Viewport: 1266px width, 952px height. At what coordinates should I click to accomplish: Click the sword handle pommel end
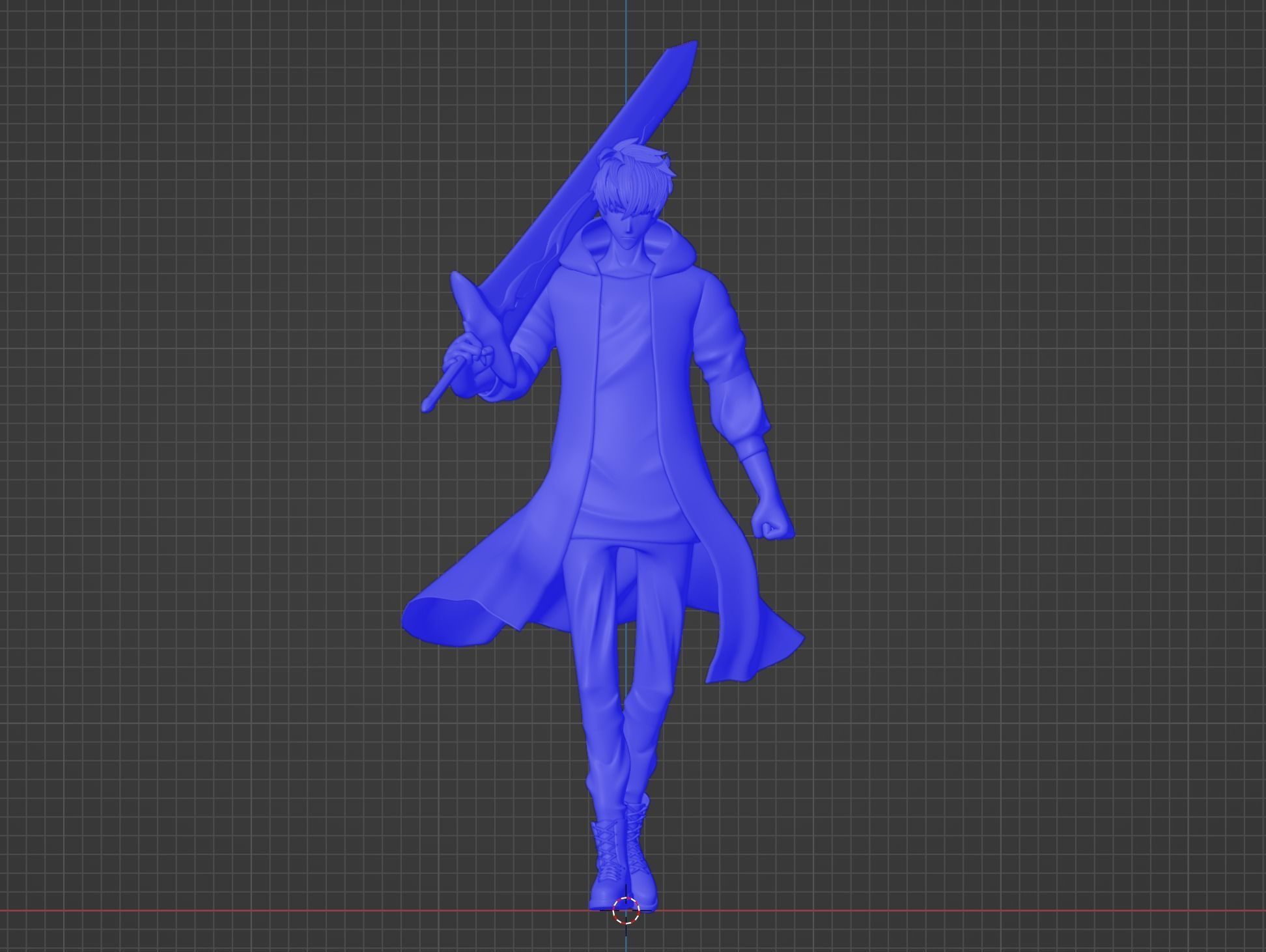click(427, 405)
